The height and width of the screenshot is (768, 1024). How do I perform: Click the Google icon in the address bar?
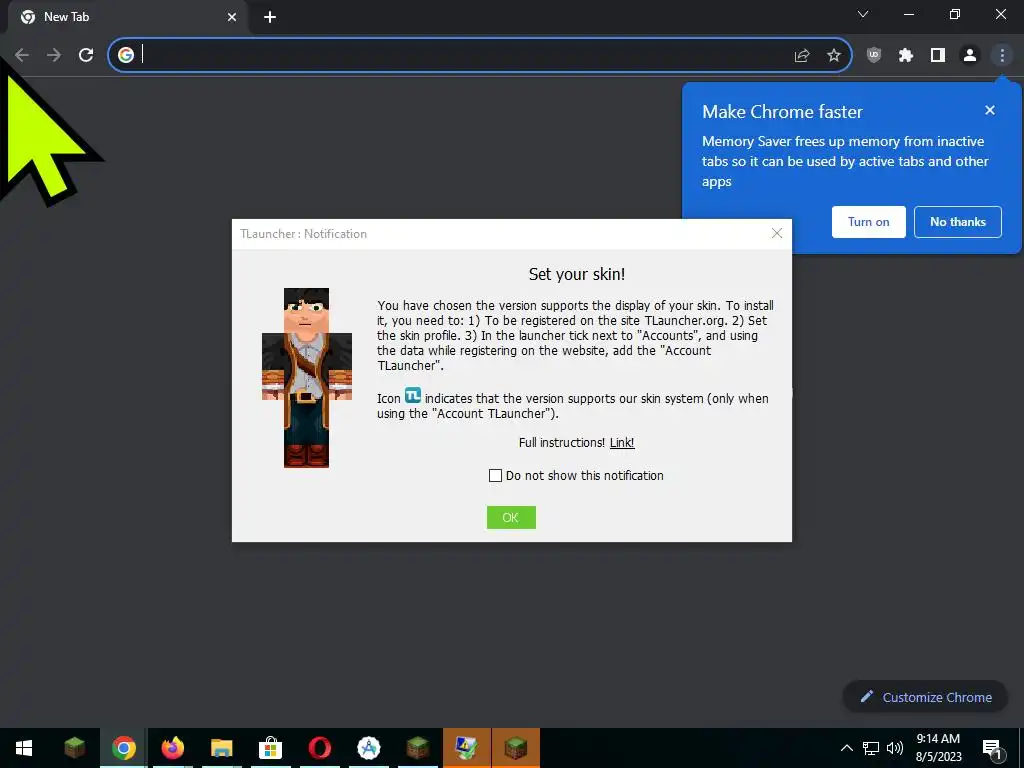tap(126, 55)
